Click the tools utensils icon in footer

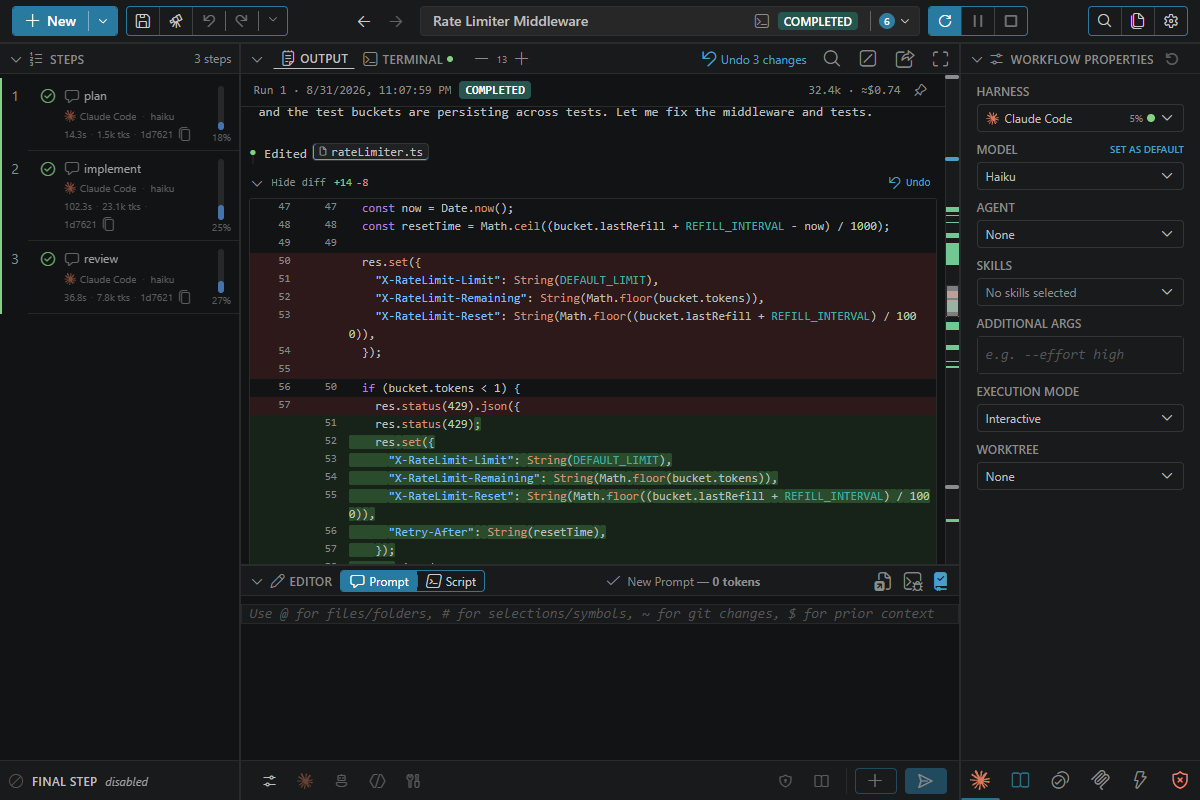[x=412, y=781]
